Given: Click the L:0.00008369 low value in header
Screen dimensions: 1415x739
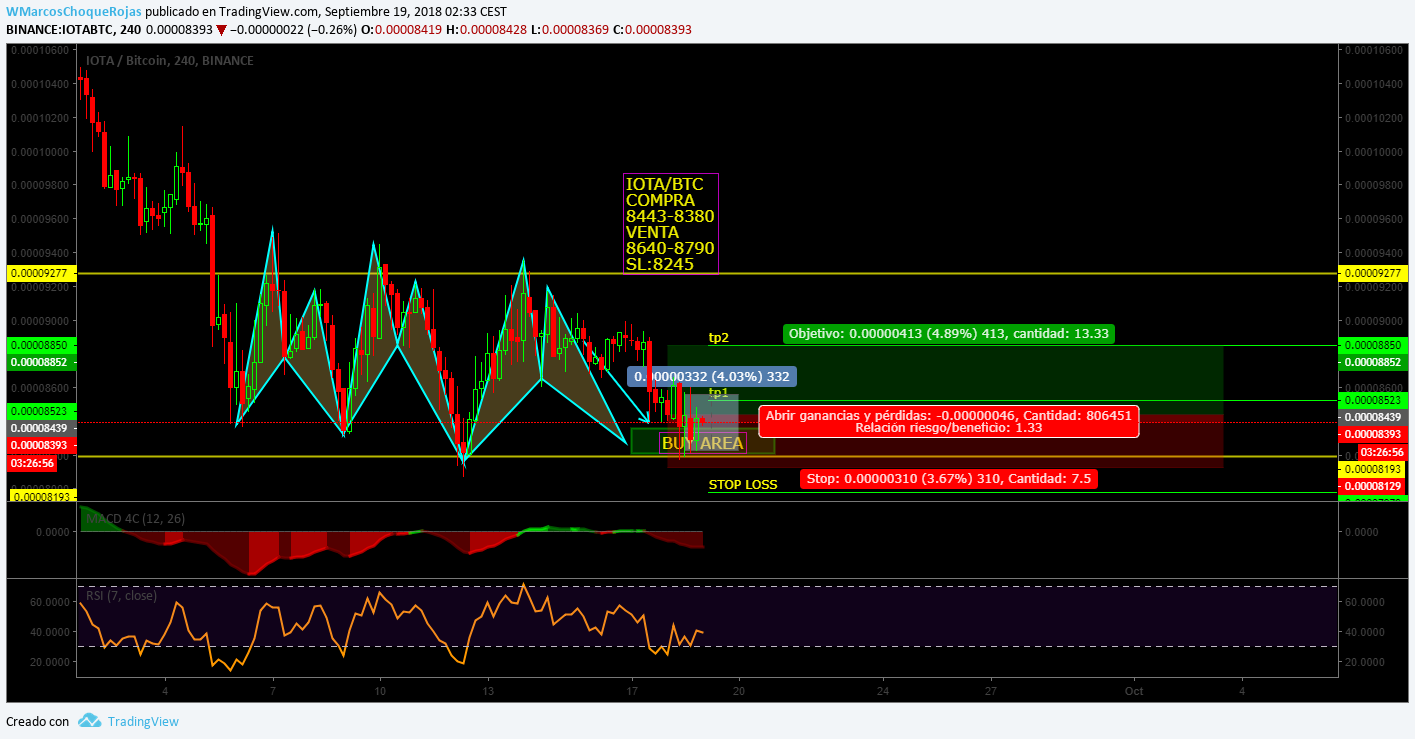Looking at the screenshot, I should coord(572,29).
